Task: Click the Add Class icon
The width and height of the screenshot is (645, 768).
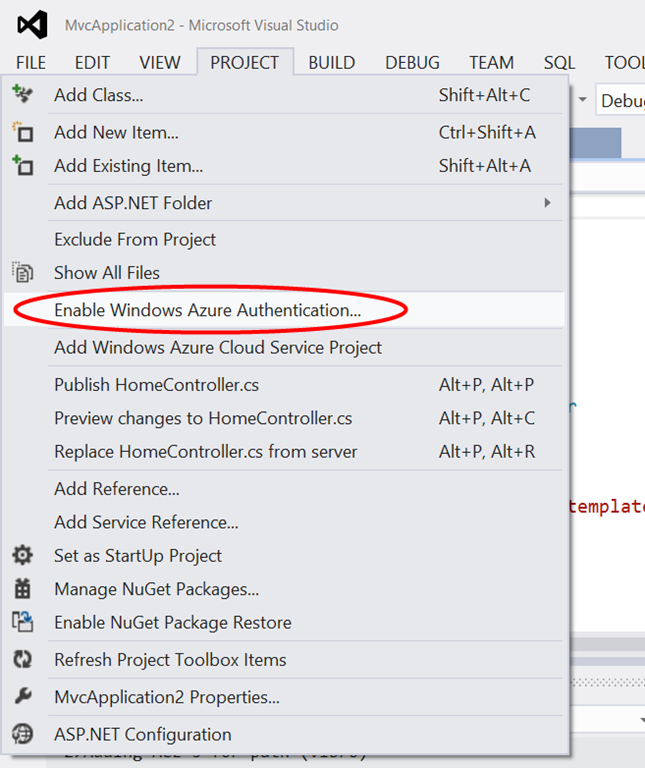Action: point(22,94)
